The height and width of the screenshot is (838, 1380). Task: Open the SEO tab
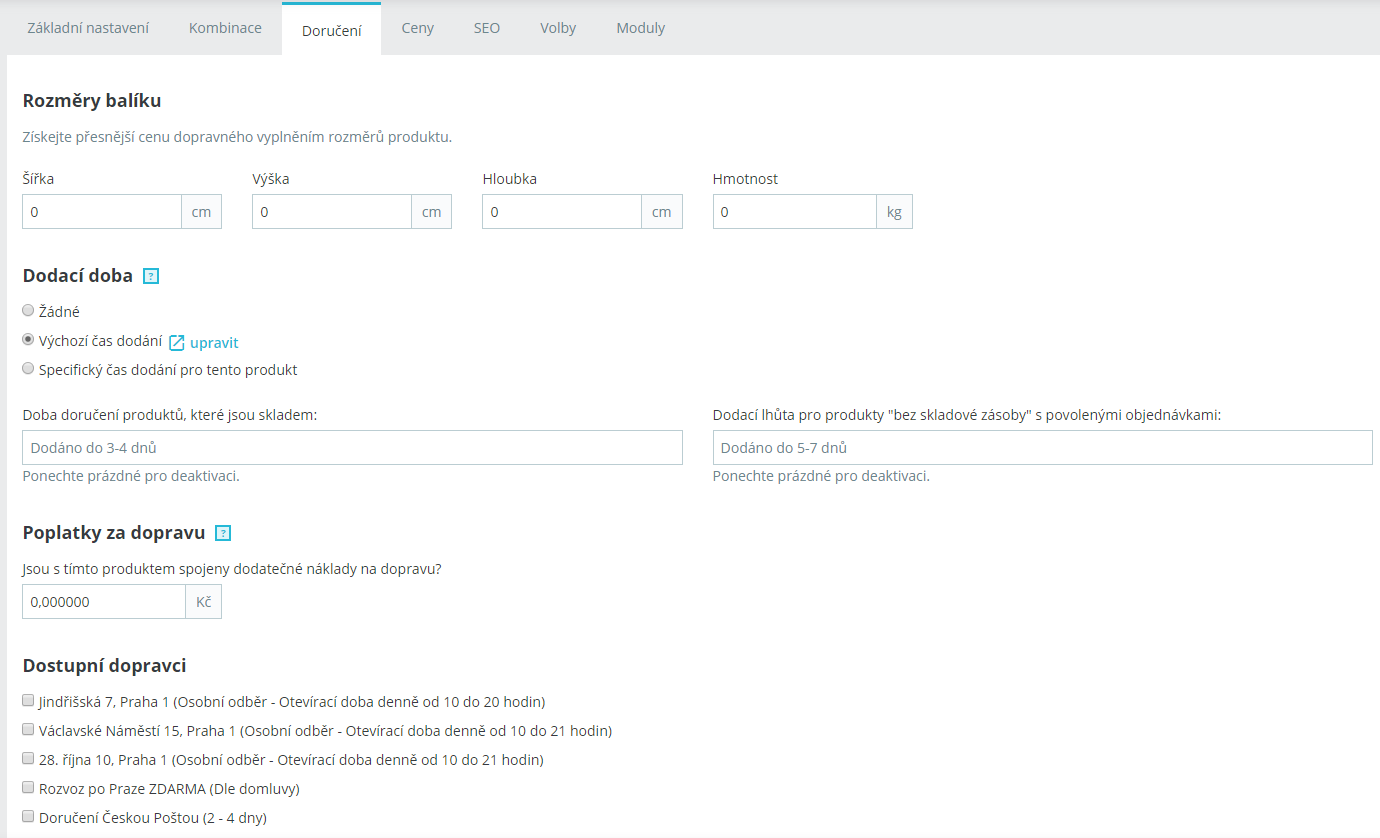(x=487, y=28)
